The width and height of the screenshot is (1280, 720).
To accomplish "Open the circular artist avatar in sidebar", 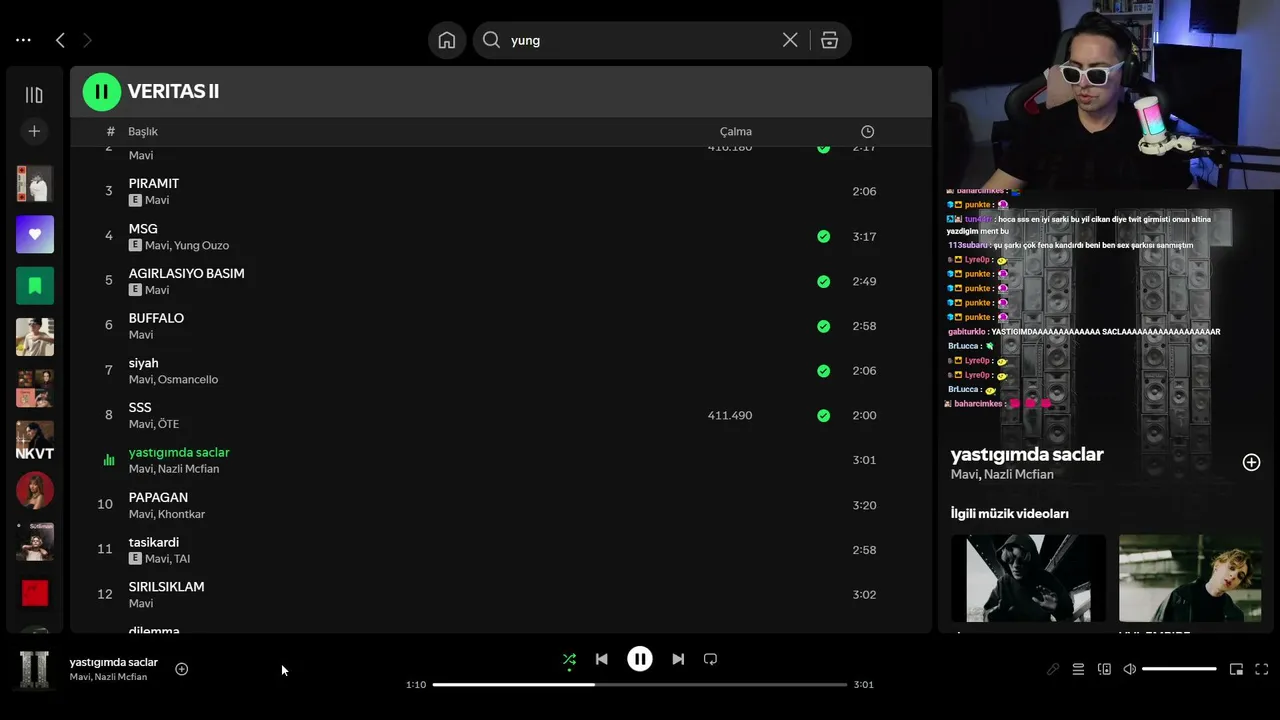I will (x=35, y=491).
